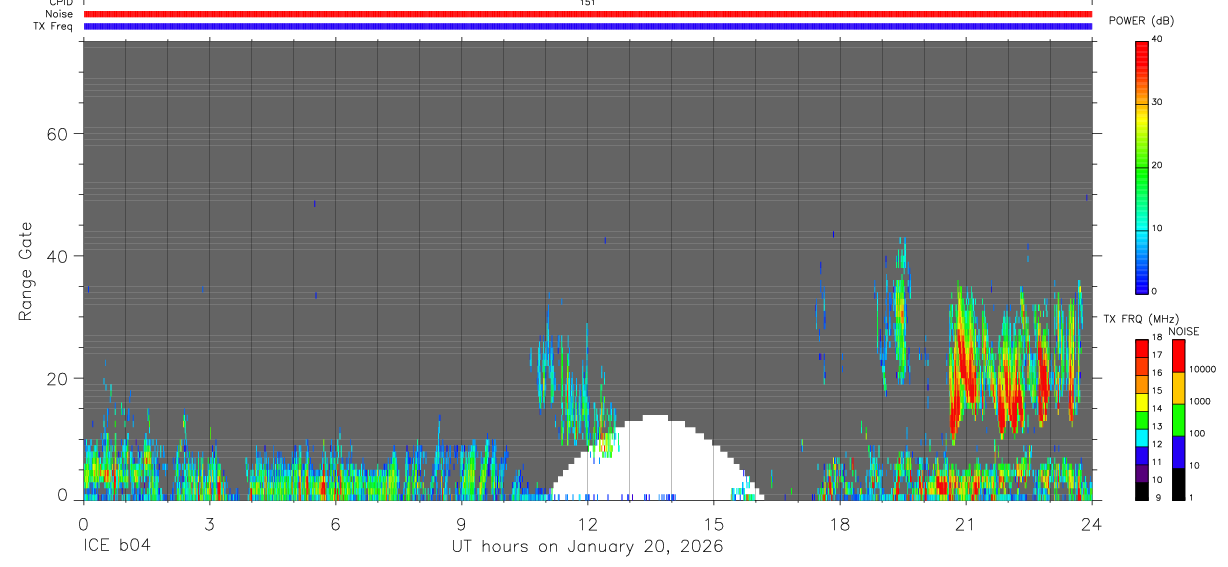The image size is (1228, 567).
Task: Click the 21 hour tick label
Action: pos(966,525)
